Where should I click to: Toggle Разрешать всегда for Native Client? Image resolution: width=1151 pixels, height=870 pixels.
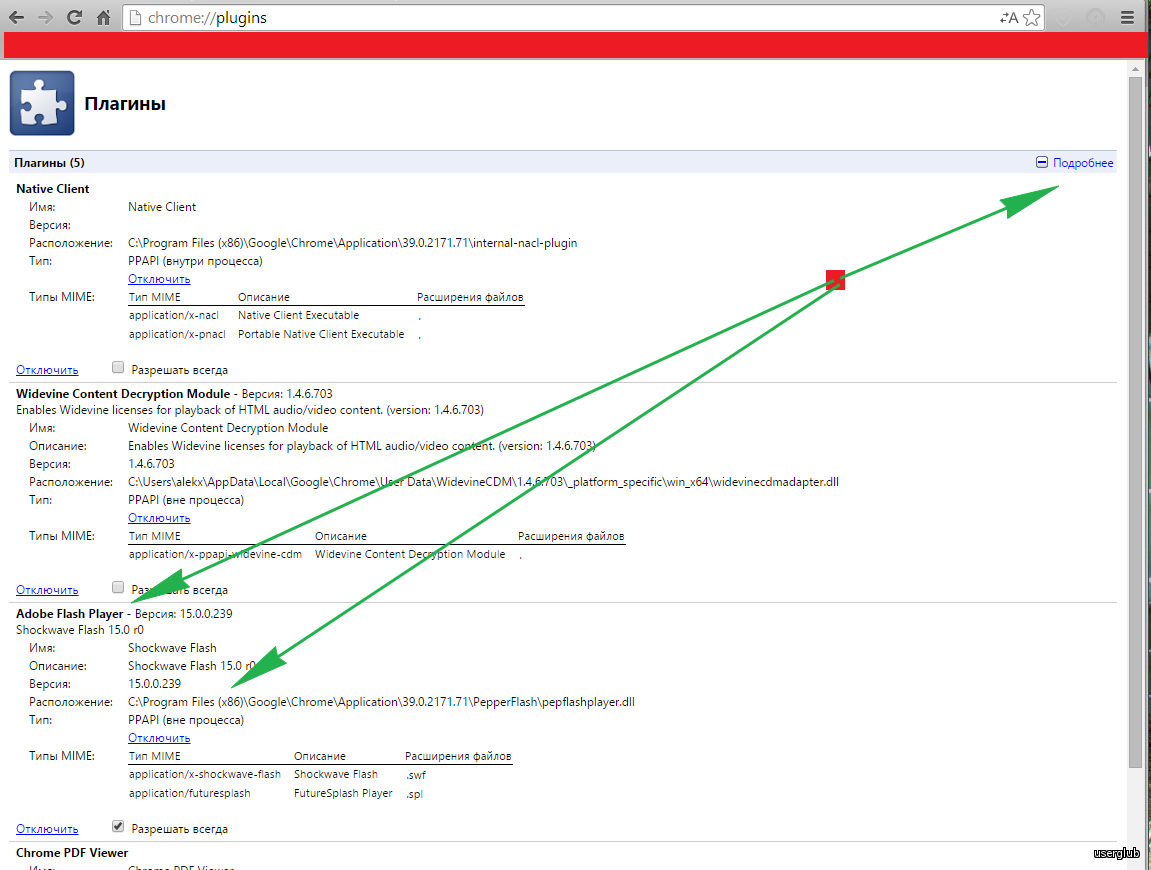117,367
